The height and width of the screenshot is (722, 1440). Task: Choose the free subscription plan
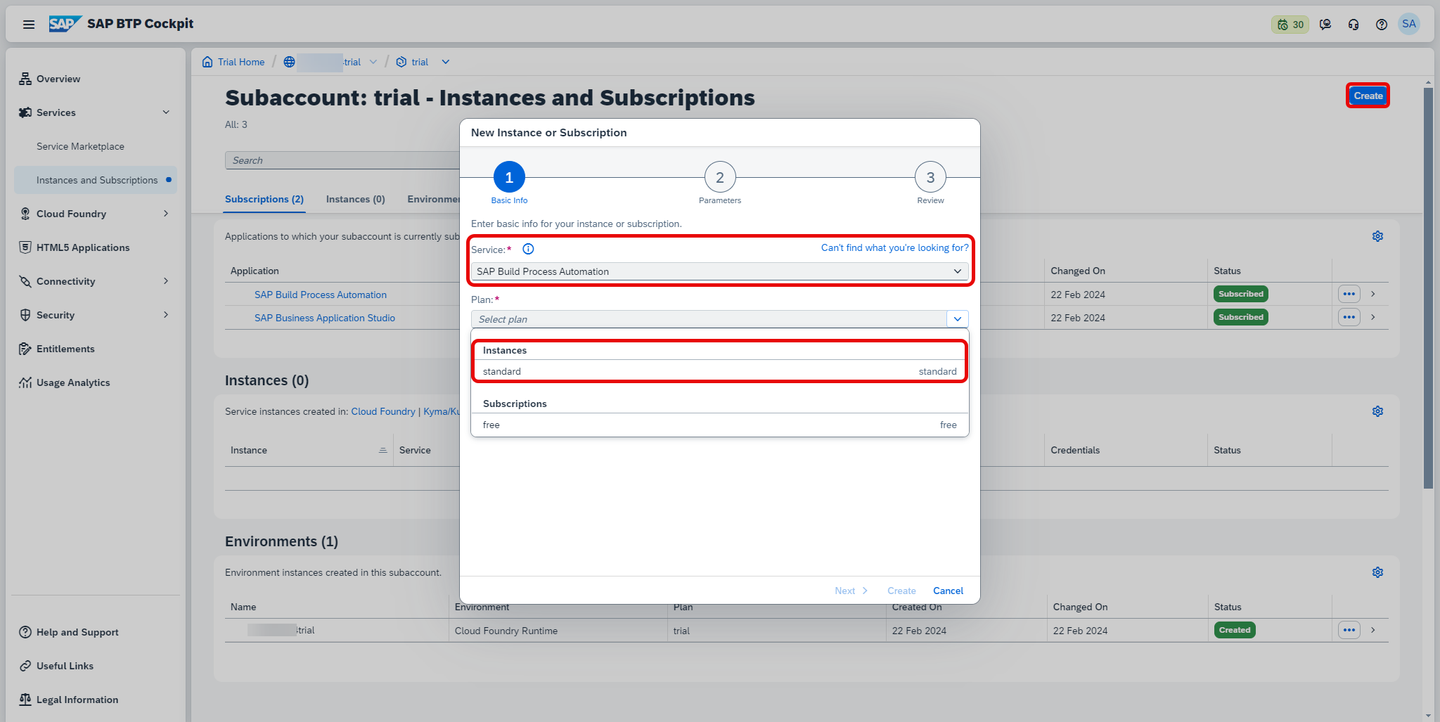coord(720,425)
